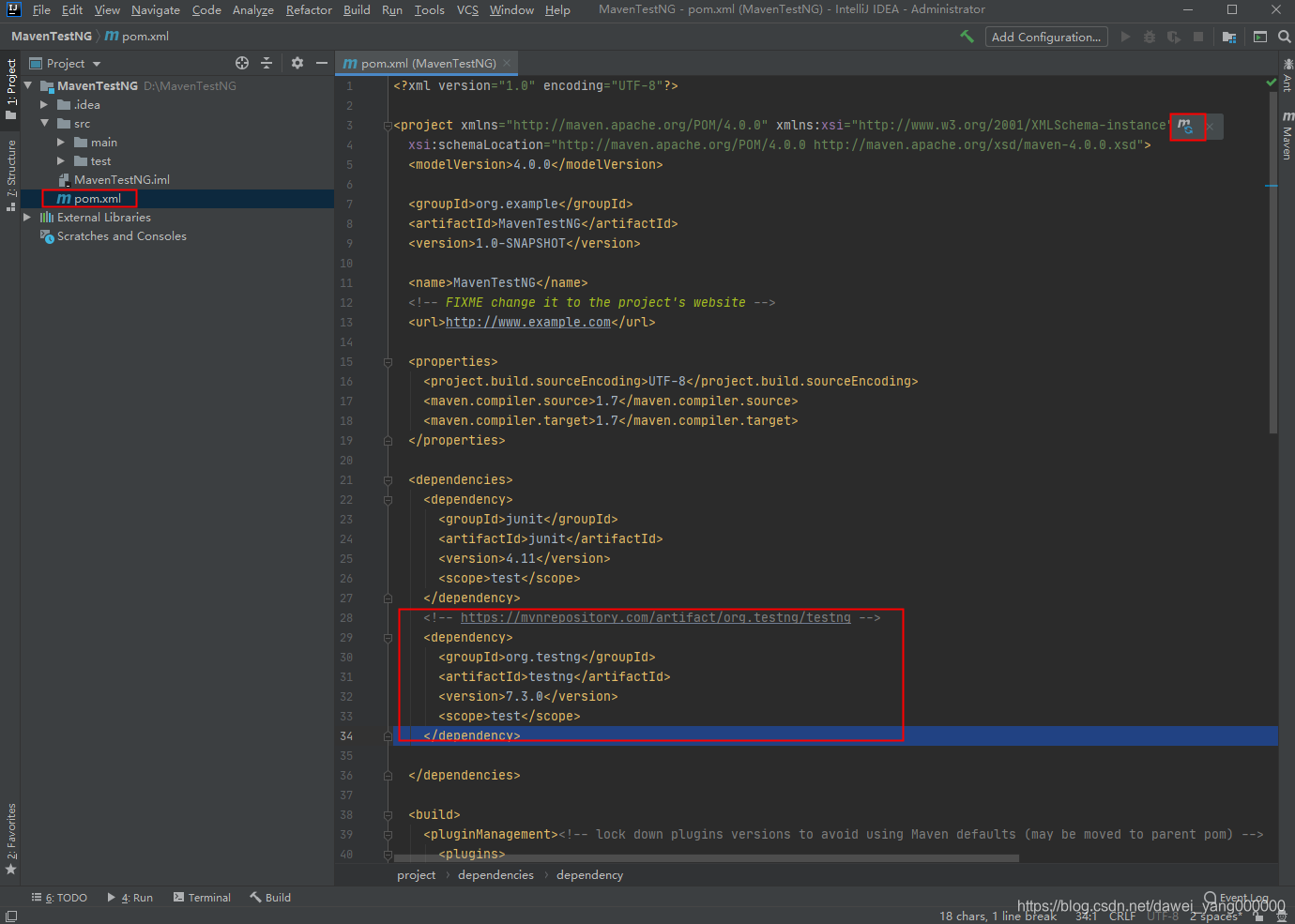Open the Tools menu
The height and width of the screenshot is (924, 1295).
pyautogui.click(x=429, y=9)
